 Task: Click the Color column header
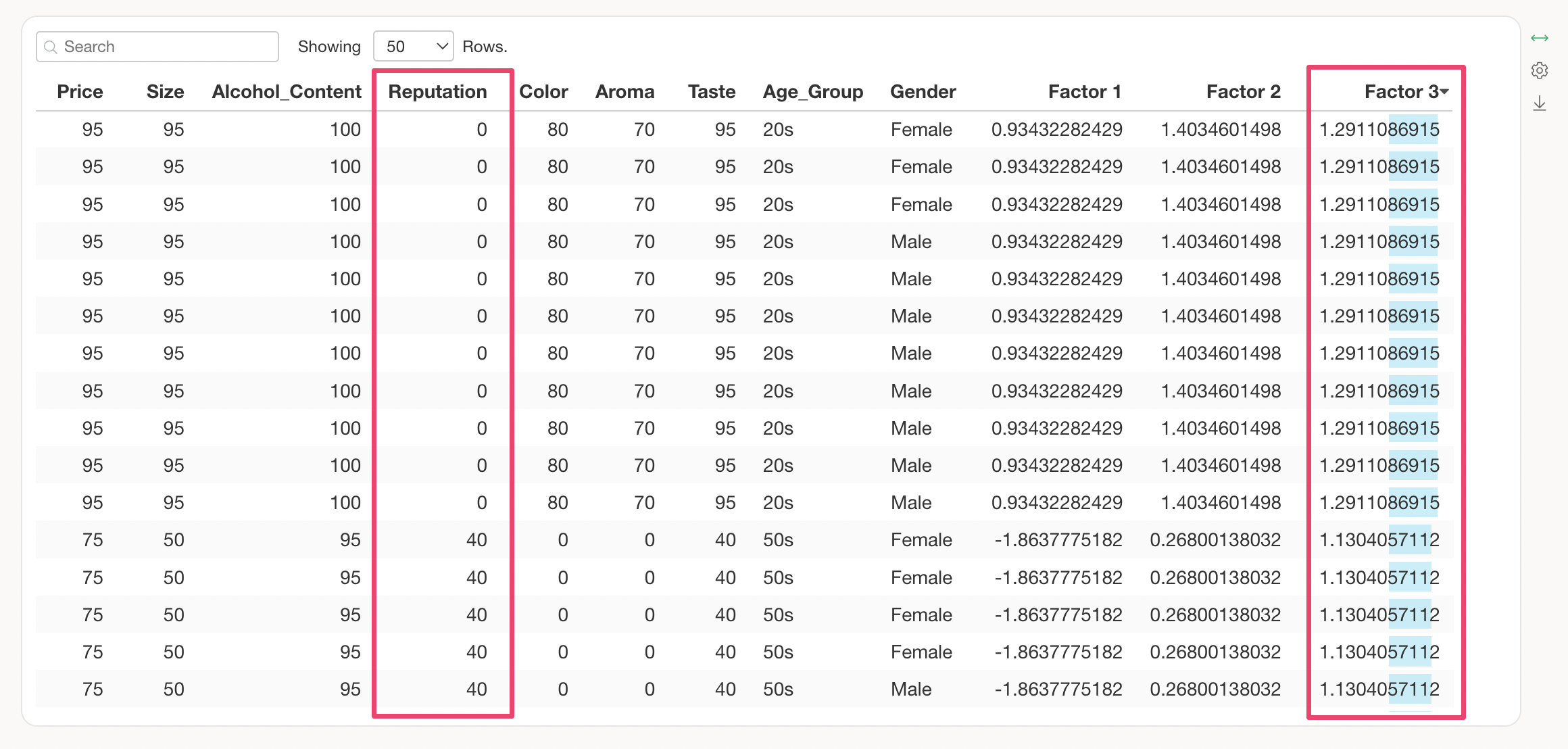click(543, 91)
